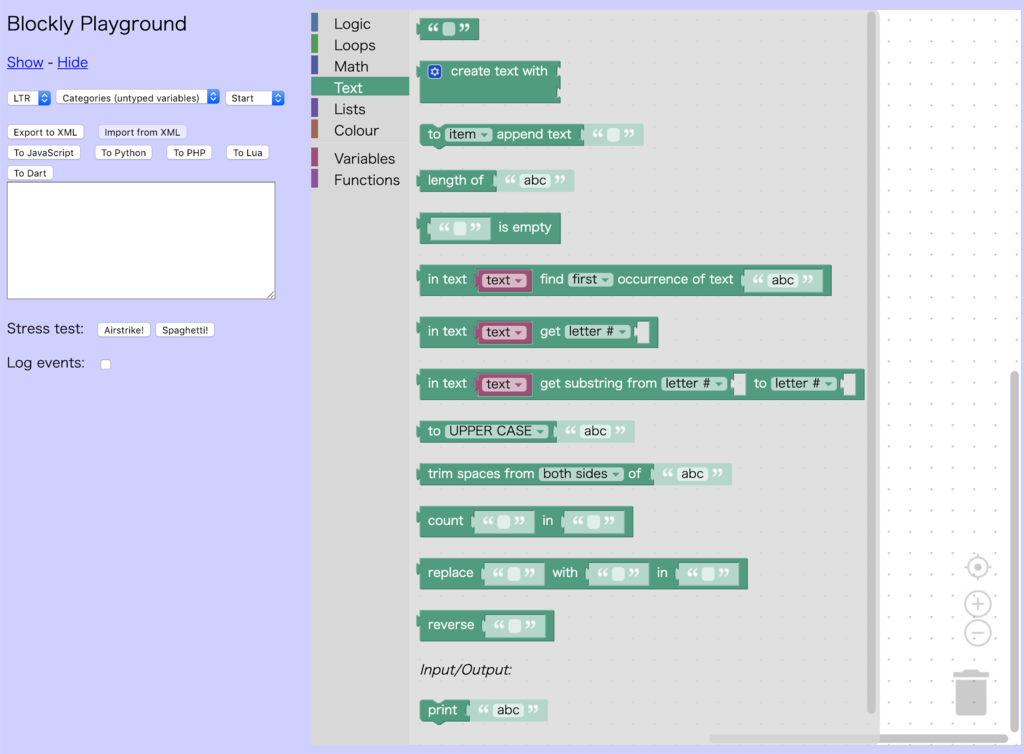The width and height of the screenshot is (1024, 754).
Task: Open the mutator gear on "create text with" block
Action: coord(434,70)
